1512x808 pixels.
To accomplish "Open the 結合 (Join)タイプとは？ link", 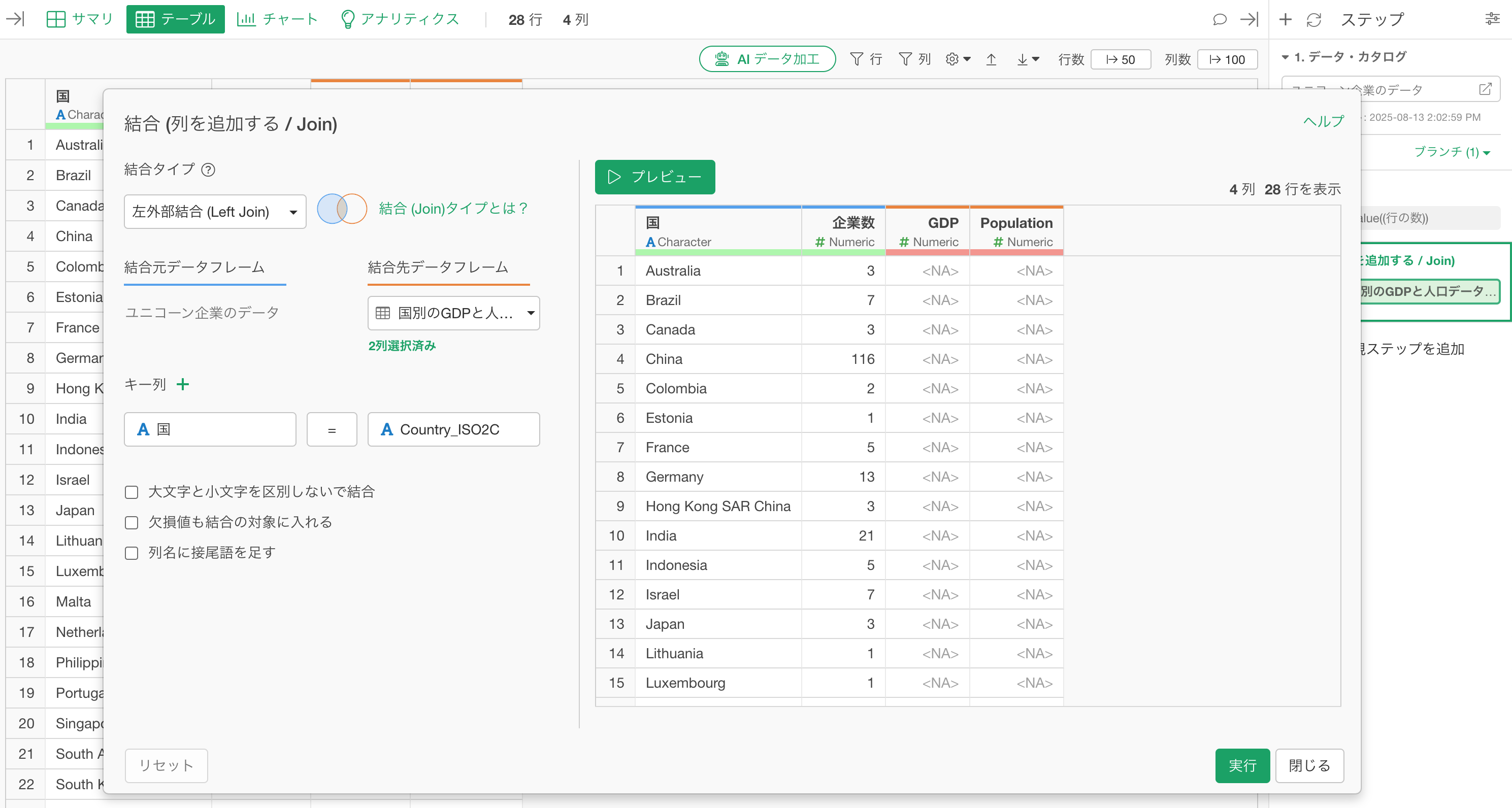I will [453, 208].
